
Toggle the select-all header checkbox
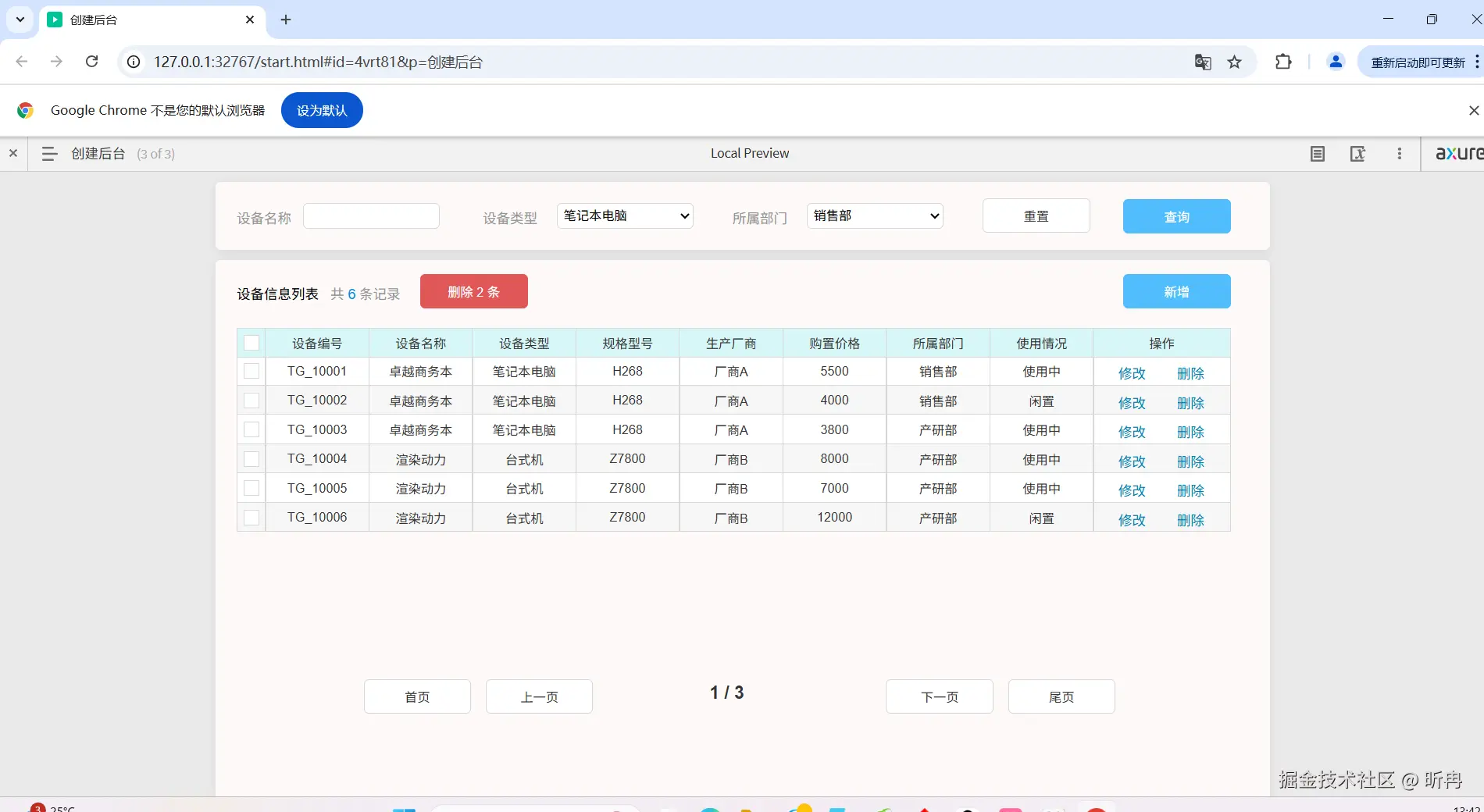[x=251, y=343]
